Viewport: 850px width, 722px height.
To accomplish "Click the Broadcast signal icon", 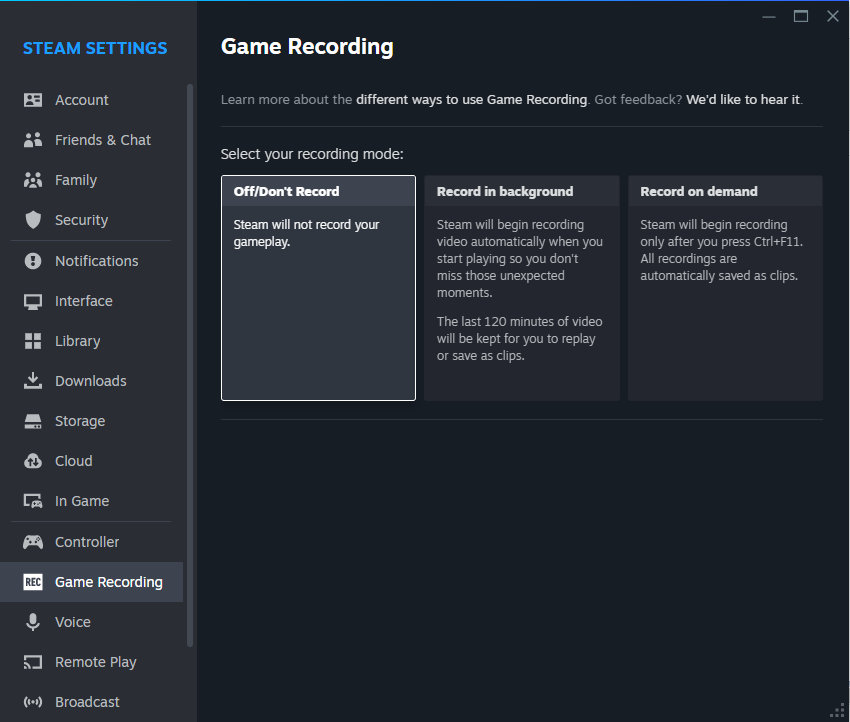I will 33,702.
